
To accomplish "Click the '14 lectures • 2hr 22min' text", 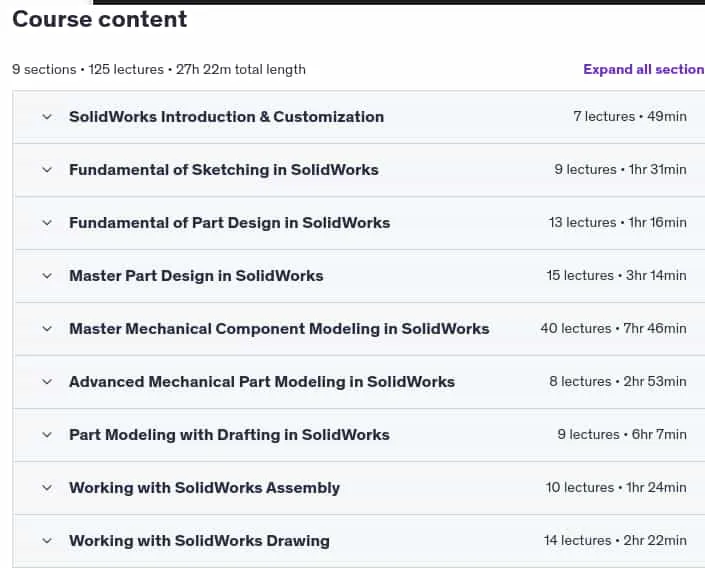I will [x=616, y=541].
